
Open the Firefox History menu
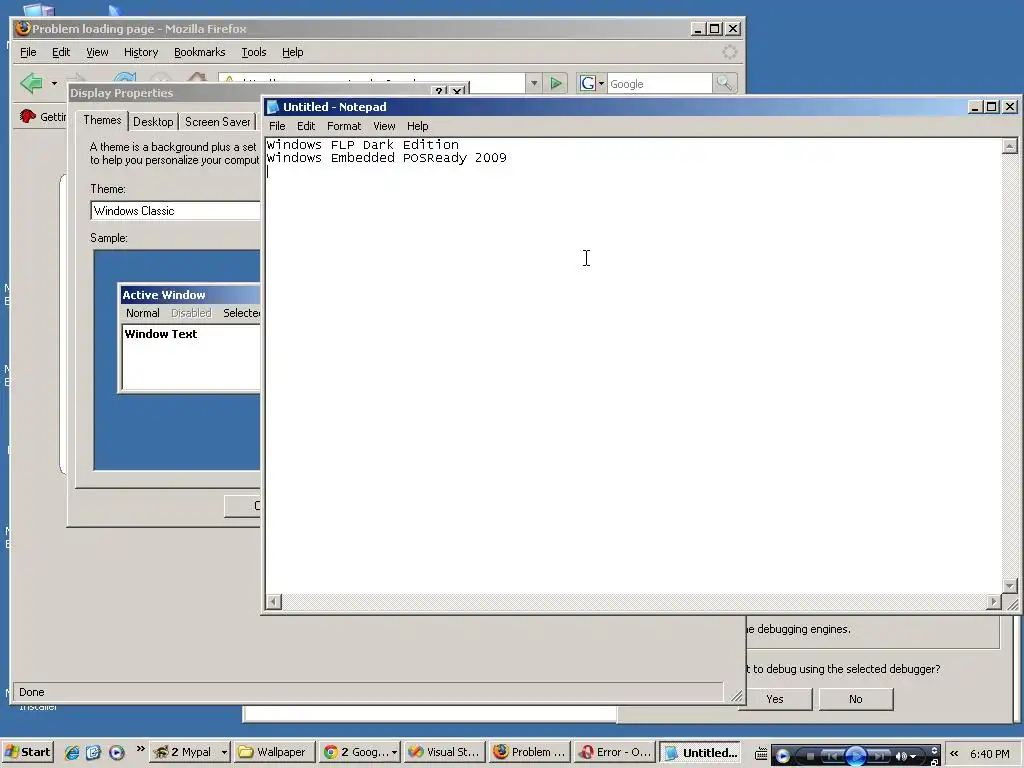tap(141, 52)
